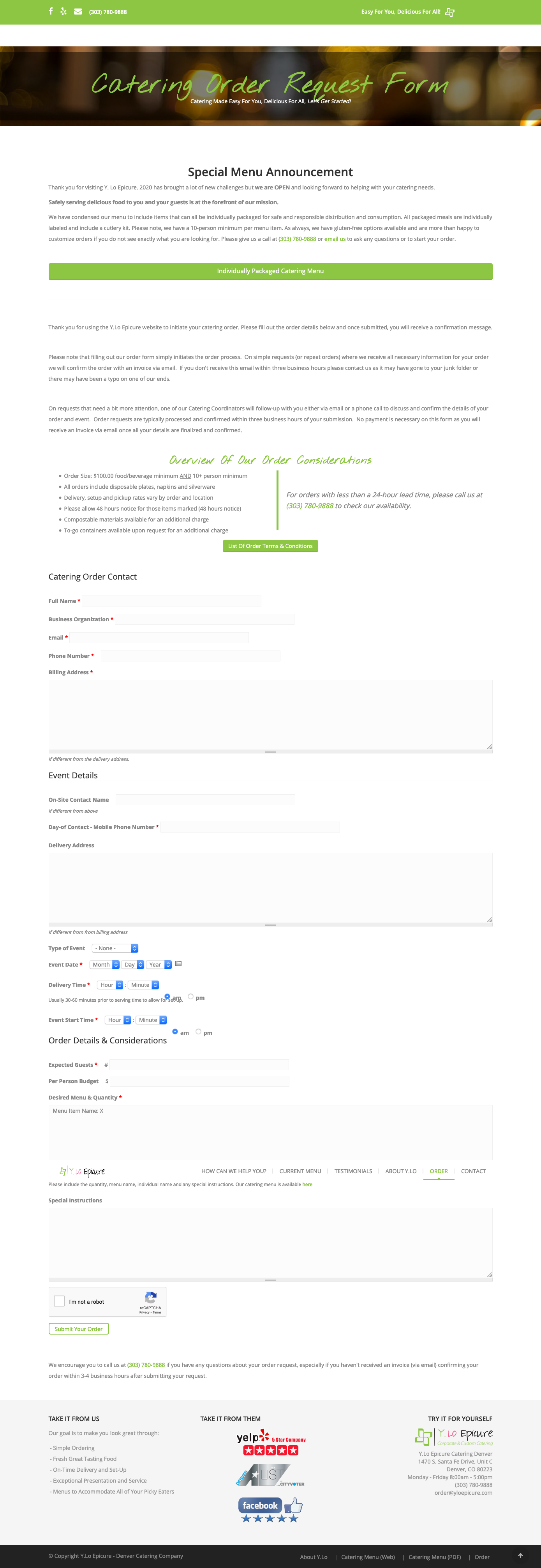Click Individually Packaged Catering Menu button
The image size is (541, 1568).
click(270, 272)
